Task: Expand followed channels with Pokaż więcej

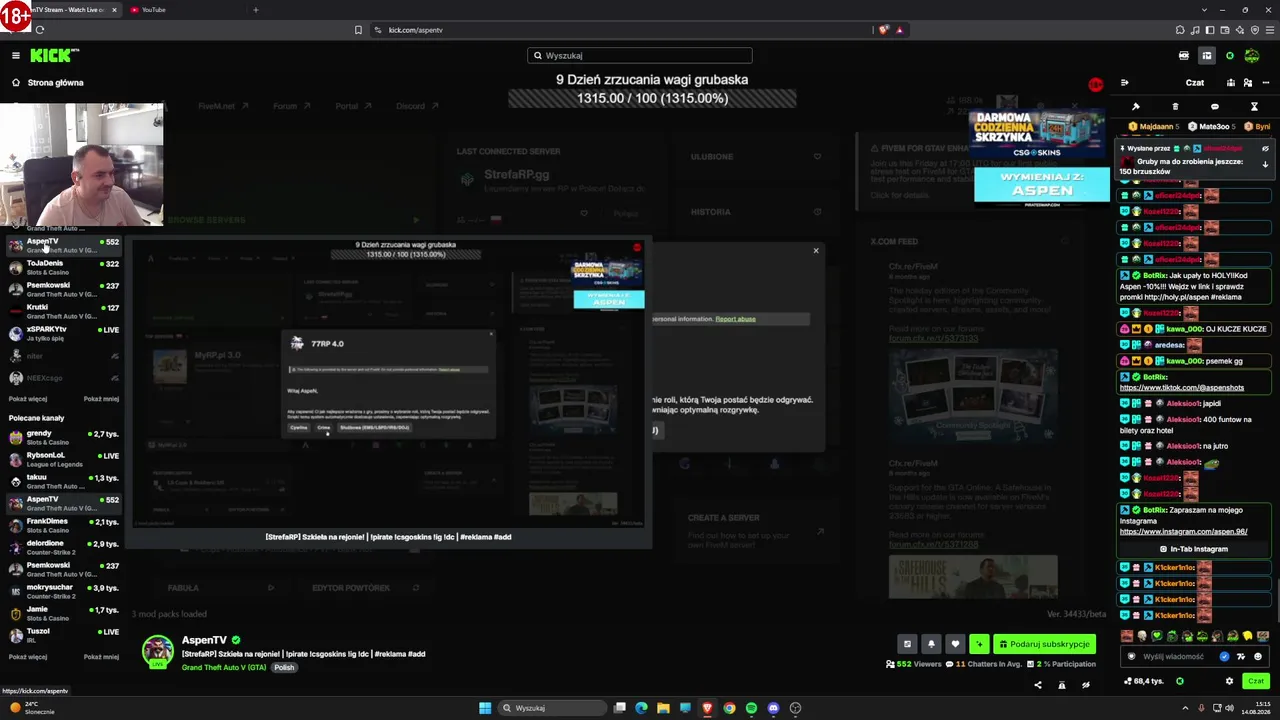Action: pos(28,399)
